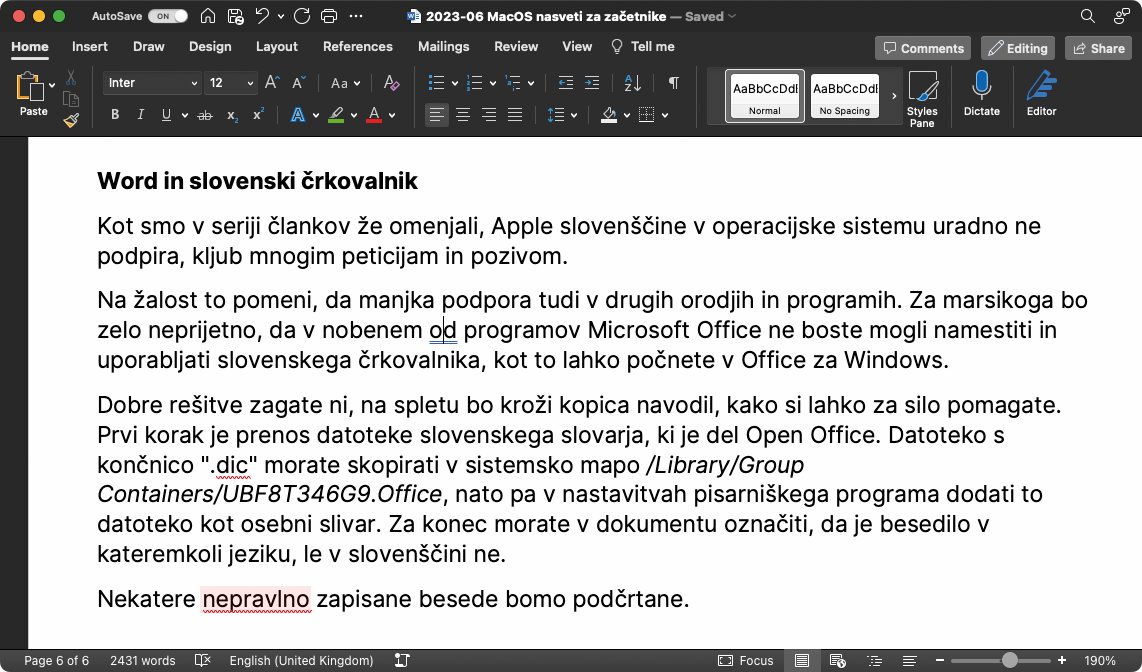This screenshot has width=1142, height=672.
Task: Increase the font size
Action: click(x=272, y=82)
